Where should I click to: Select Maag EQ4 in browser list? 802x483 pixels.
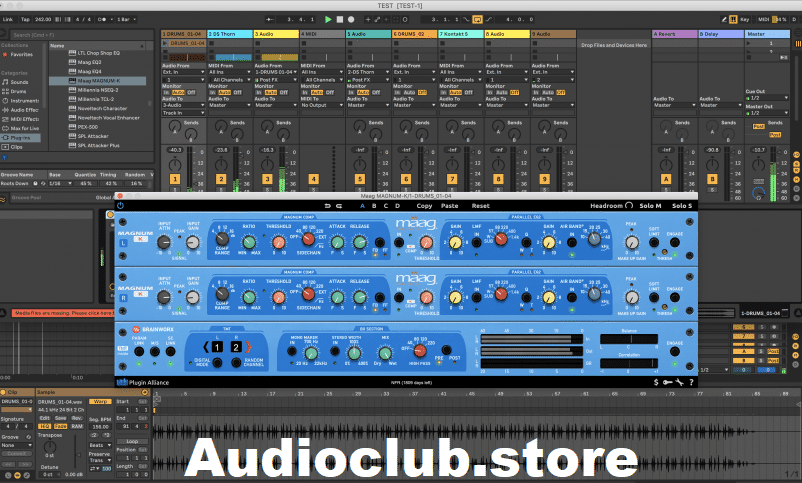(x=90, y=72)
